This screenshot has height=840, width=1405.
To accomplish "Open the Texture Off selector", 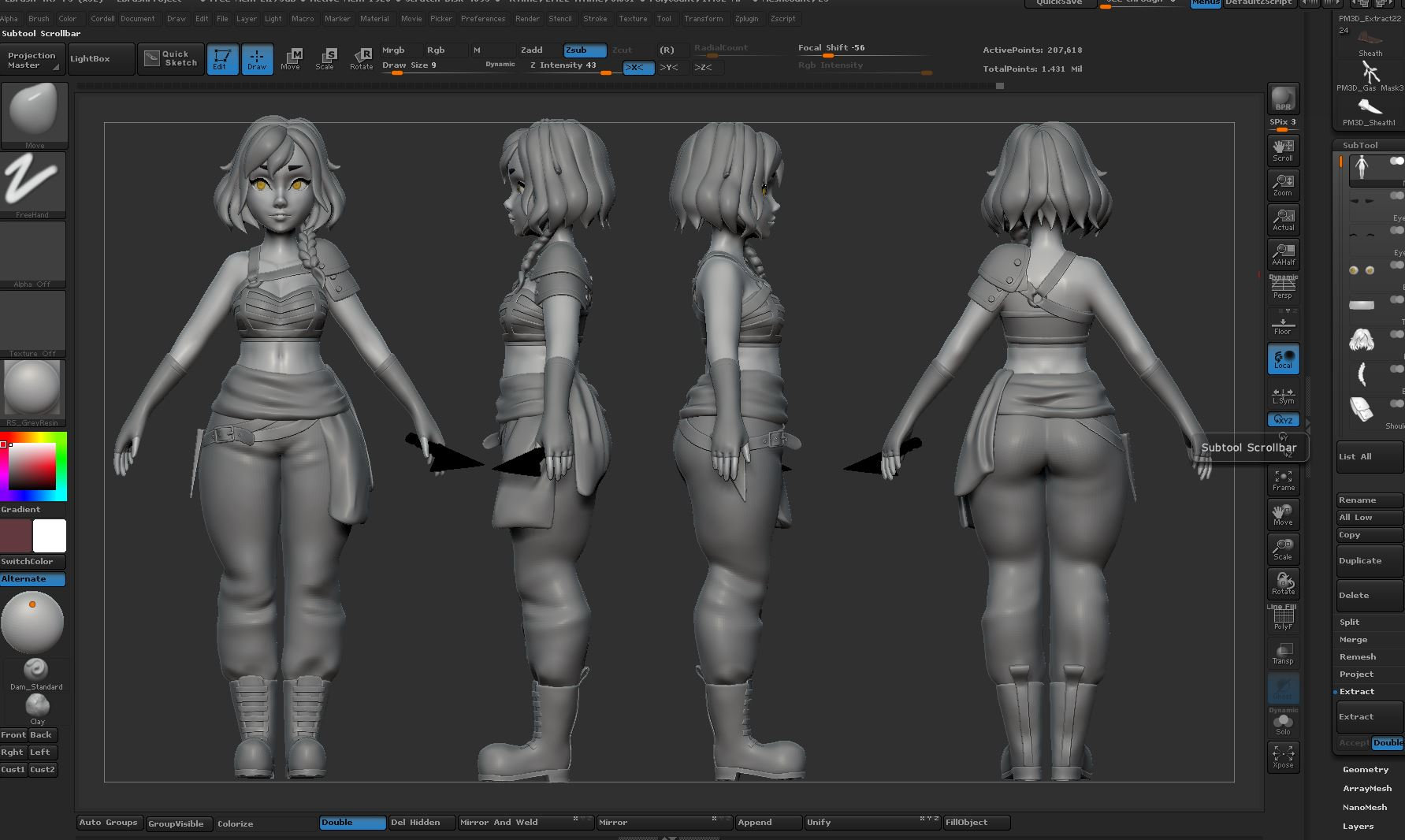I will pos(33,324).
